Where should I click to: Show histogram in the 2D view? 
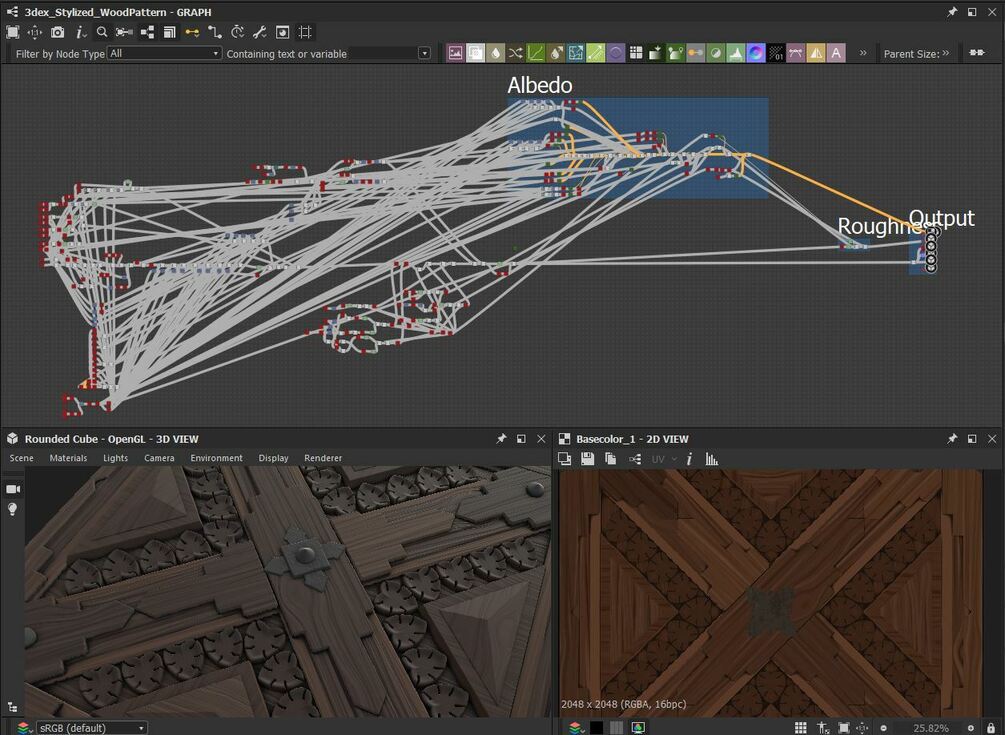click(x=712, y=459)
